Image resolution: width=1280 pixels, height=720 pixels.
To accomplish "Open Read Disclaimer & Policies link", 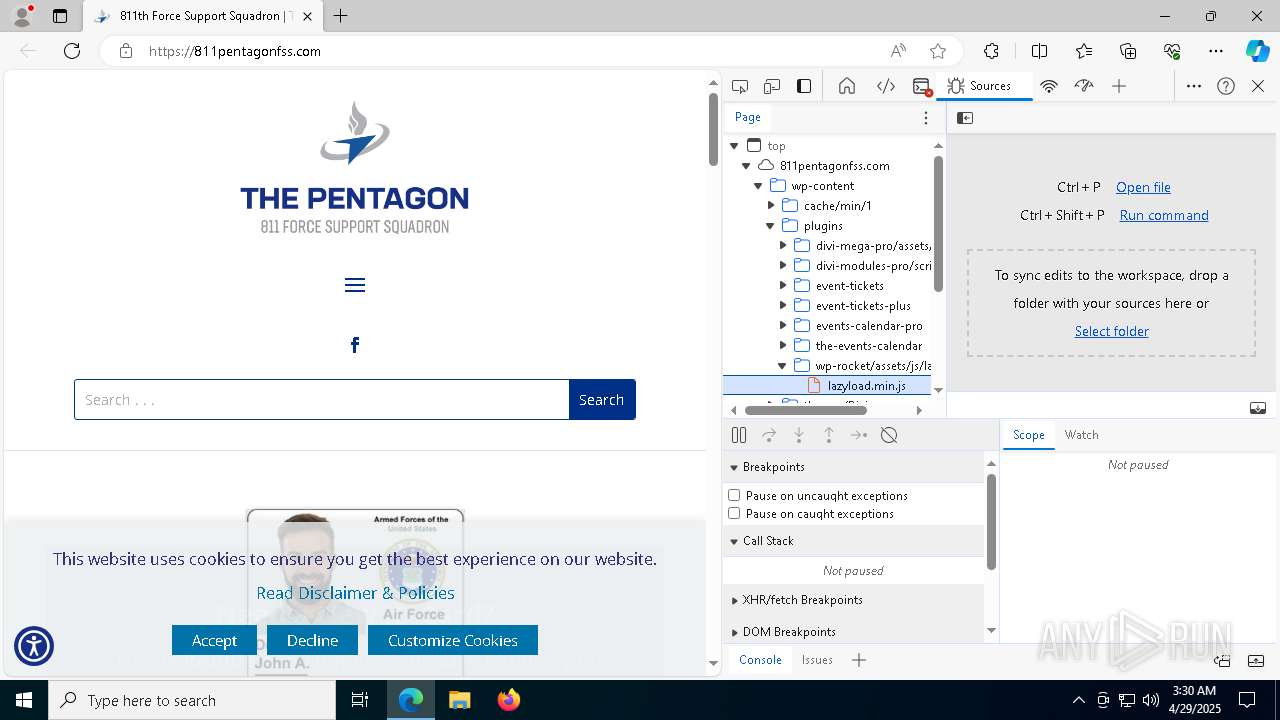I will coord(355,593).
